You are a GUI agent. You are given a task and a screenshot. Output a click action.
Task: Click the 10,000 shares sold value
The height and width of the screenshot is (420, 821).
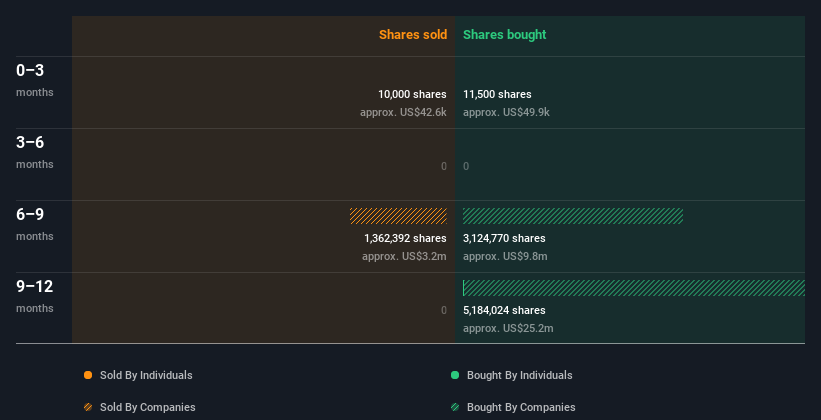pos(412,94)
